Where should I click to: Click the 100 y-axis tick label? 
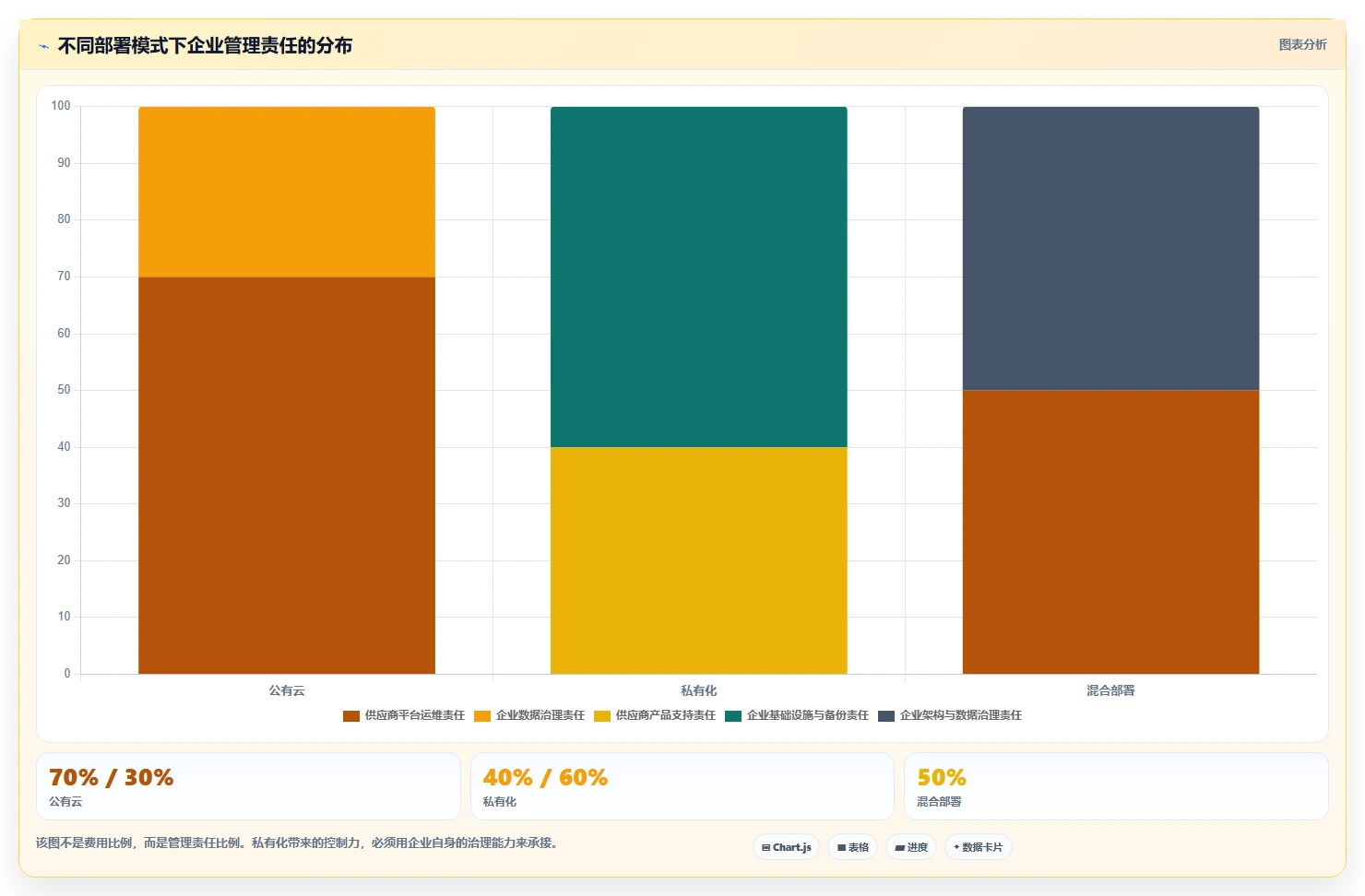(61, 106)
